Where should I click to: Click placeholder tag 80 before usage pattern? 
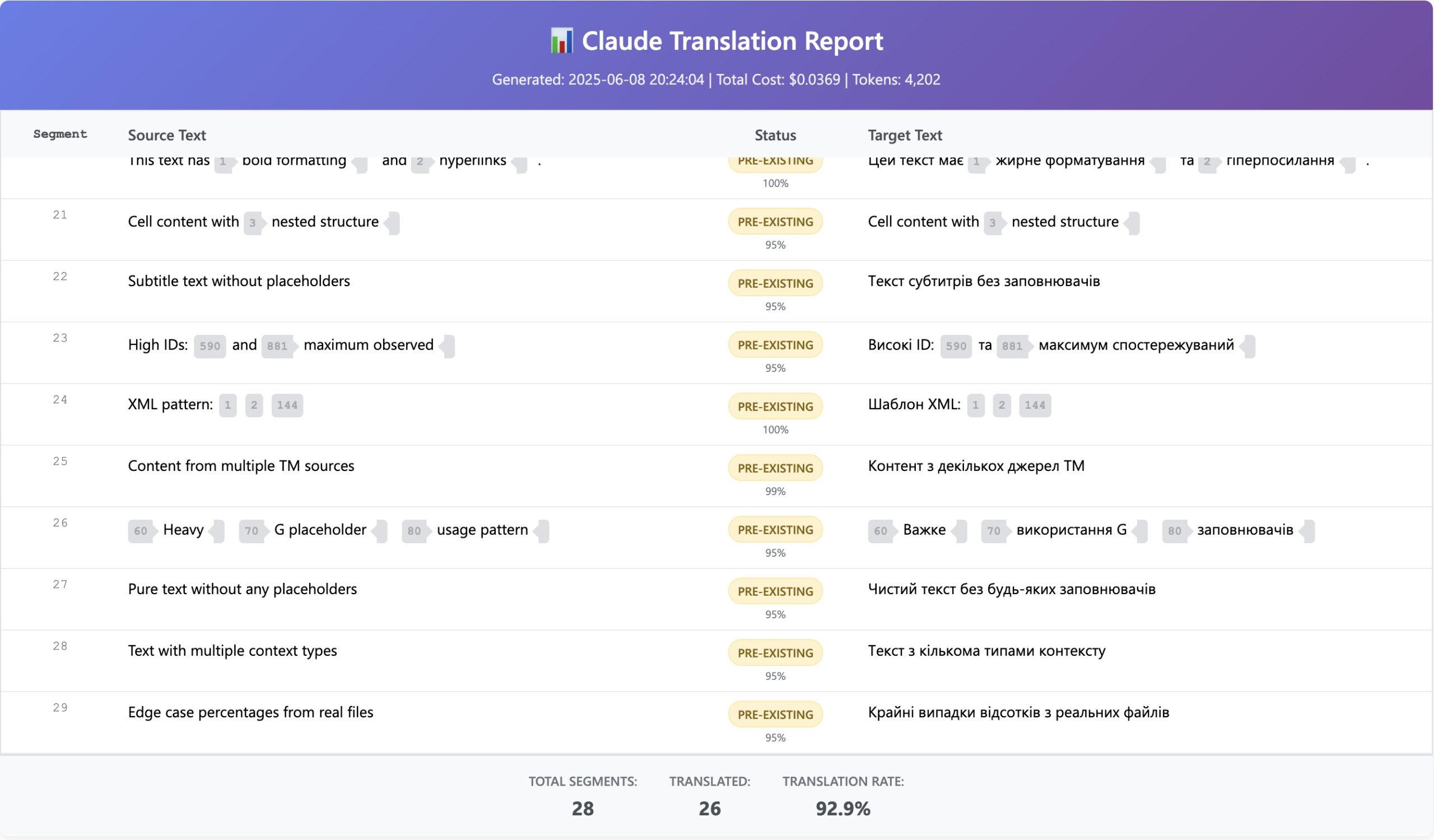pyautogui.click(x=415, y=531)
